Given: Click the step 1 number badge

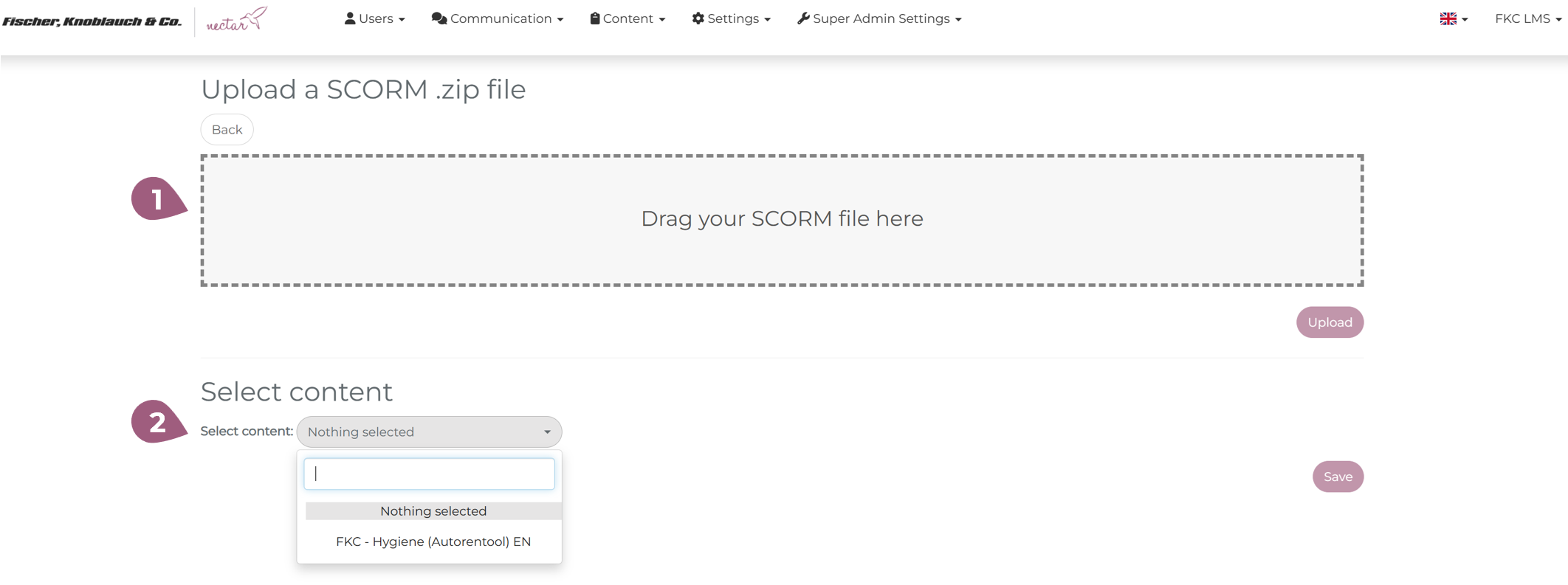Looking at the screenshot, I should click(157, 199).
